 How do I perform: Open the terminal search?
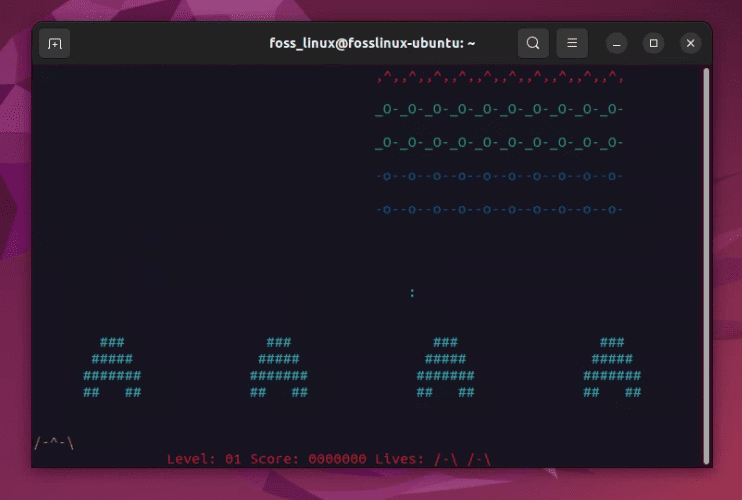coord(533,43)
